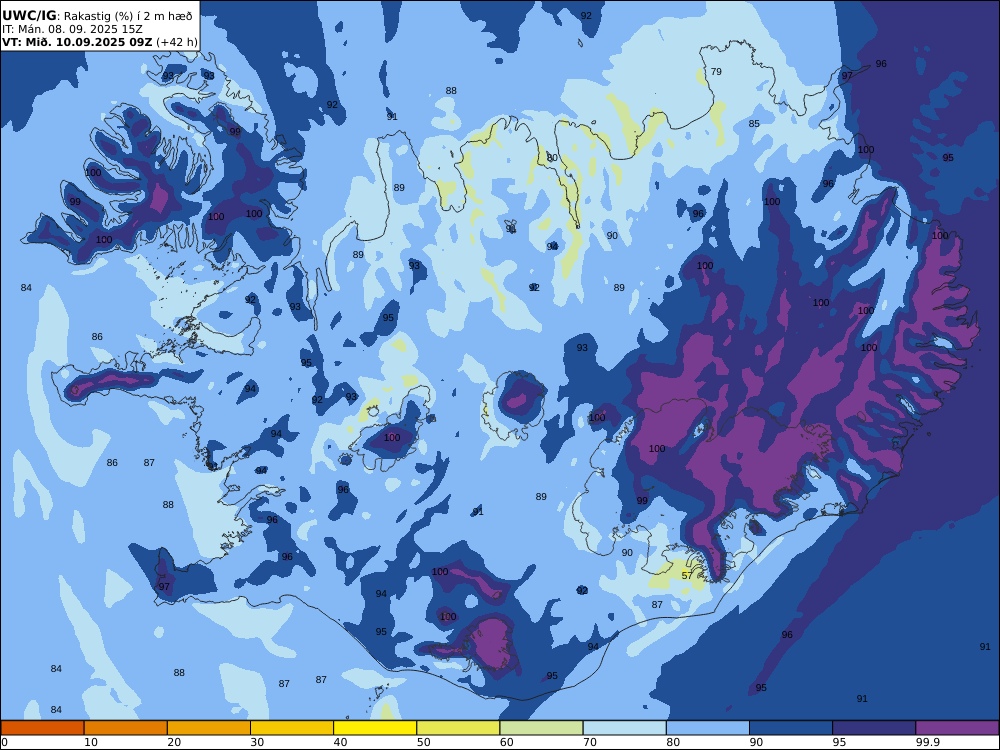Click the 'VT: Mið. 10.09.2025 09Z' valid time

coord(77,43)
